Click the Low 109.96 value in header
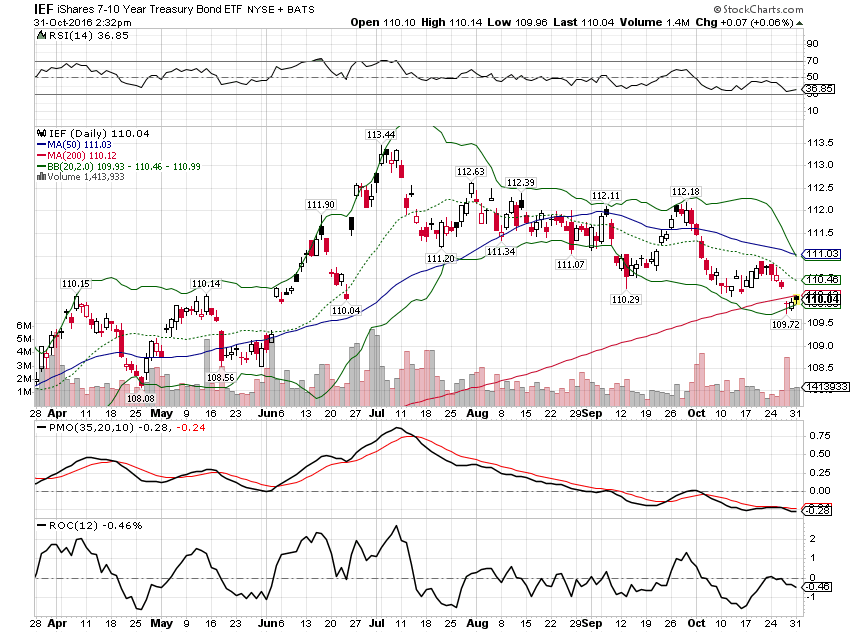Image resolution: width=850 pixels, height=633 pixels. tap(517, 22)
